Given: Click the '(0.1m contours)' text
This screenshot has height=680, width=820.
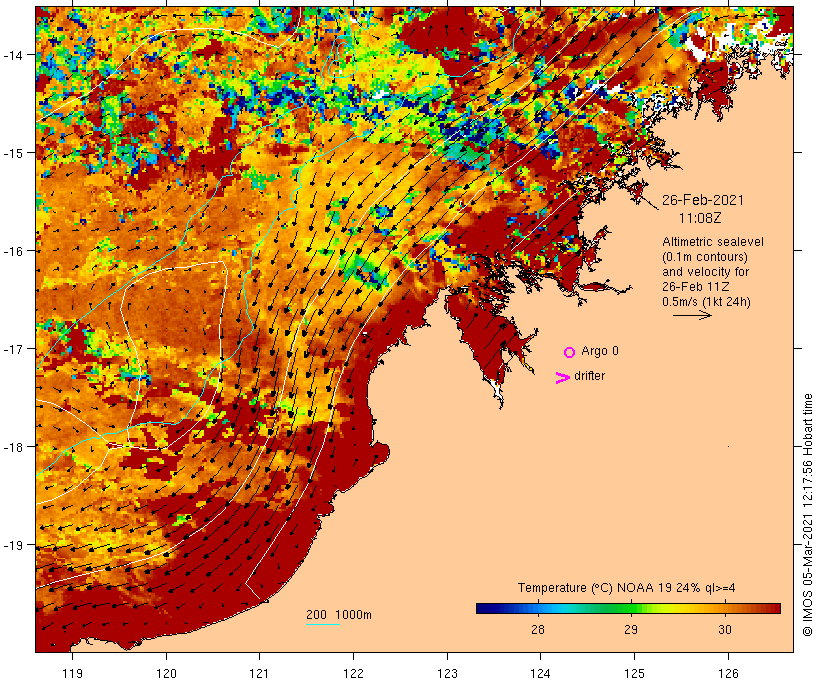Looking at the screenshot, I should click(x=704, y=257).
